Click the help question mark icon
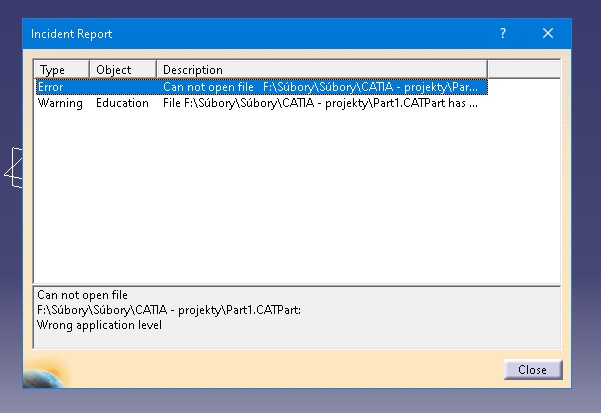The height and width of the screenshot is (413, 601). [503, 33]
